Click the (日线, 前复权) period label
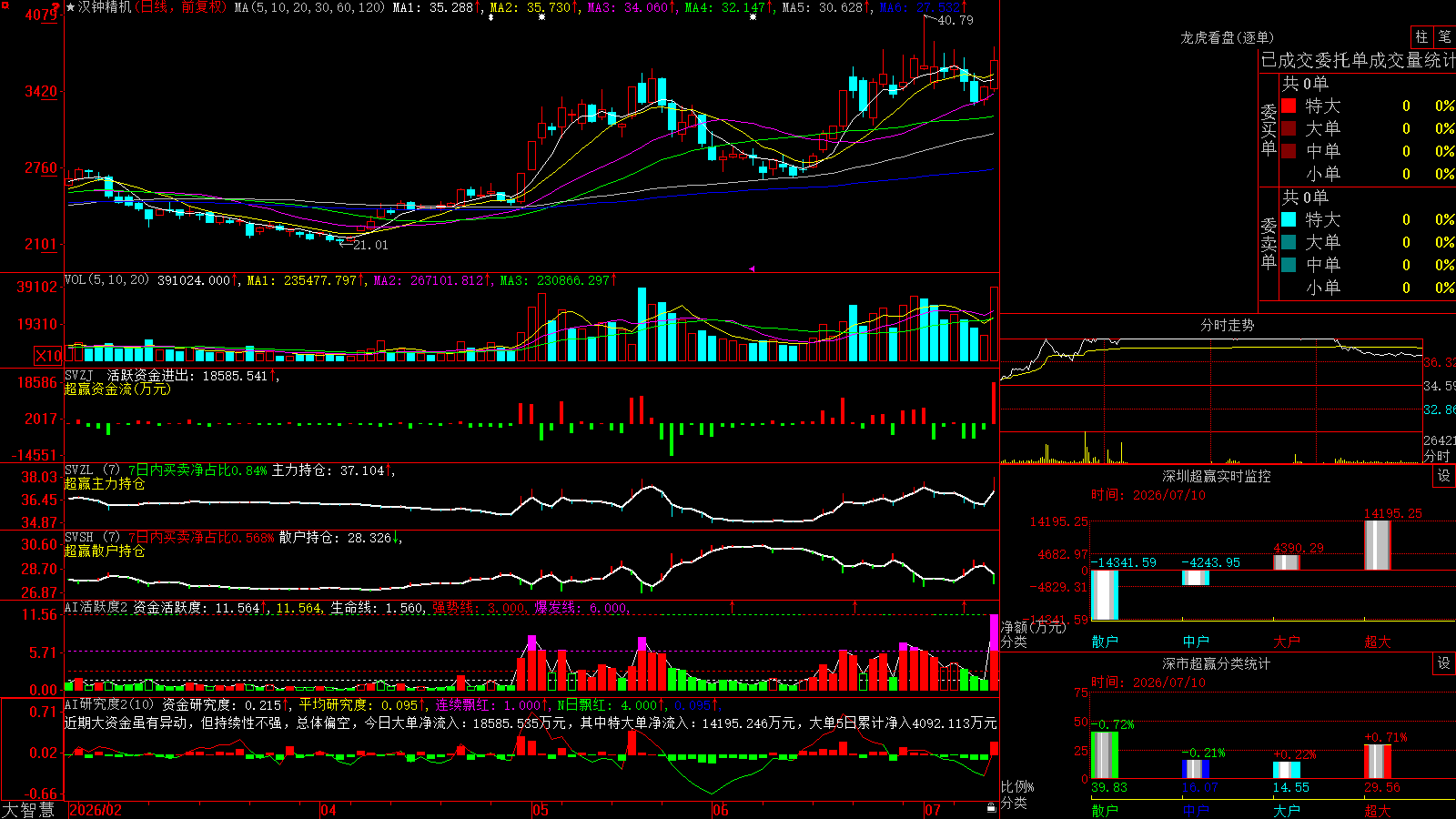 click(x=181, y=7)
